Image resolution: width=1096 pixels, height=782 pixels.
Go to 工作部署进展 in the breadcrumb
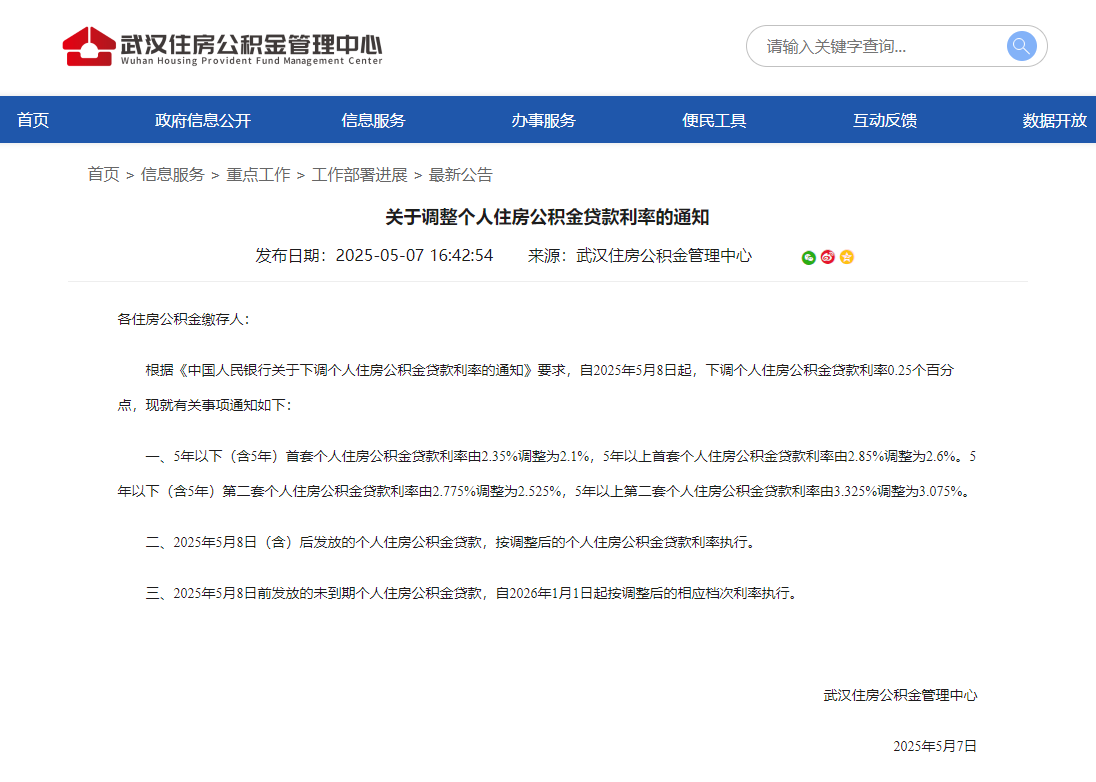tap(359, 175)
